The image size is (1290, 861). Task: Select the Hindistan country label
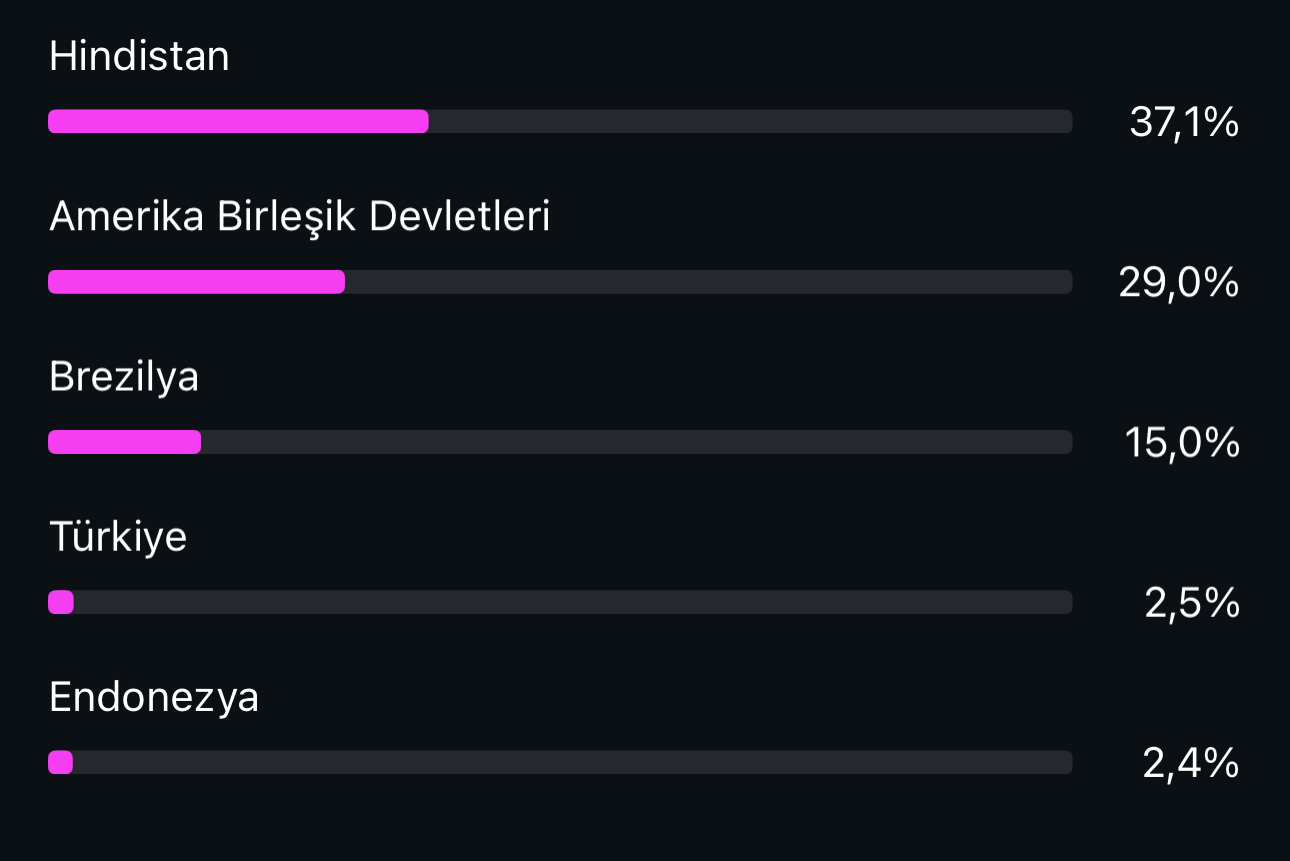click(139, 56)
